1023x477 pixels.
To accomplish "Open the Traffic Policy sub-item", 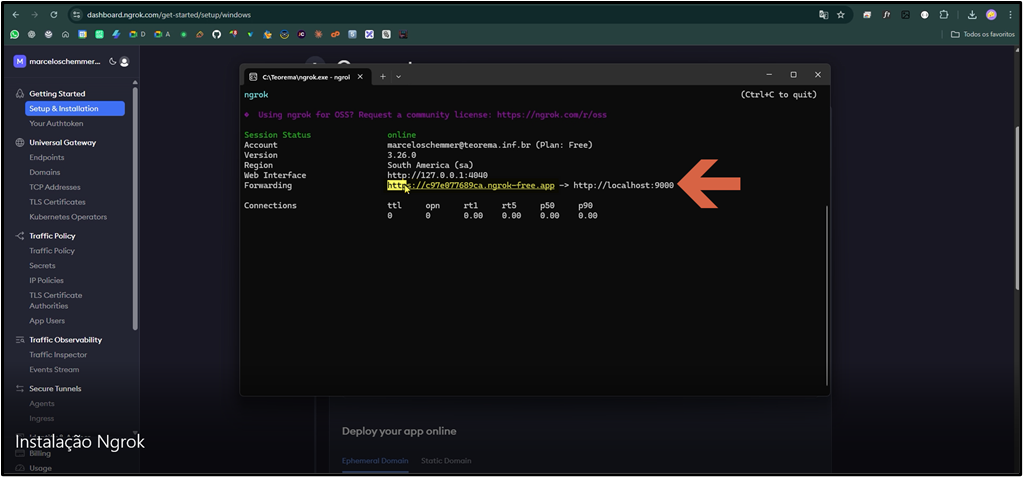I will 52,251.
